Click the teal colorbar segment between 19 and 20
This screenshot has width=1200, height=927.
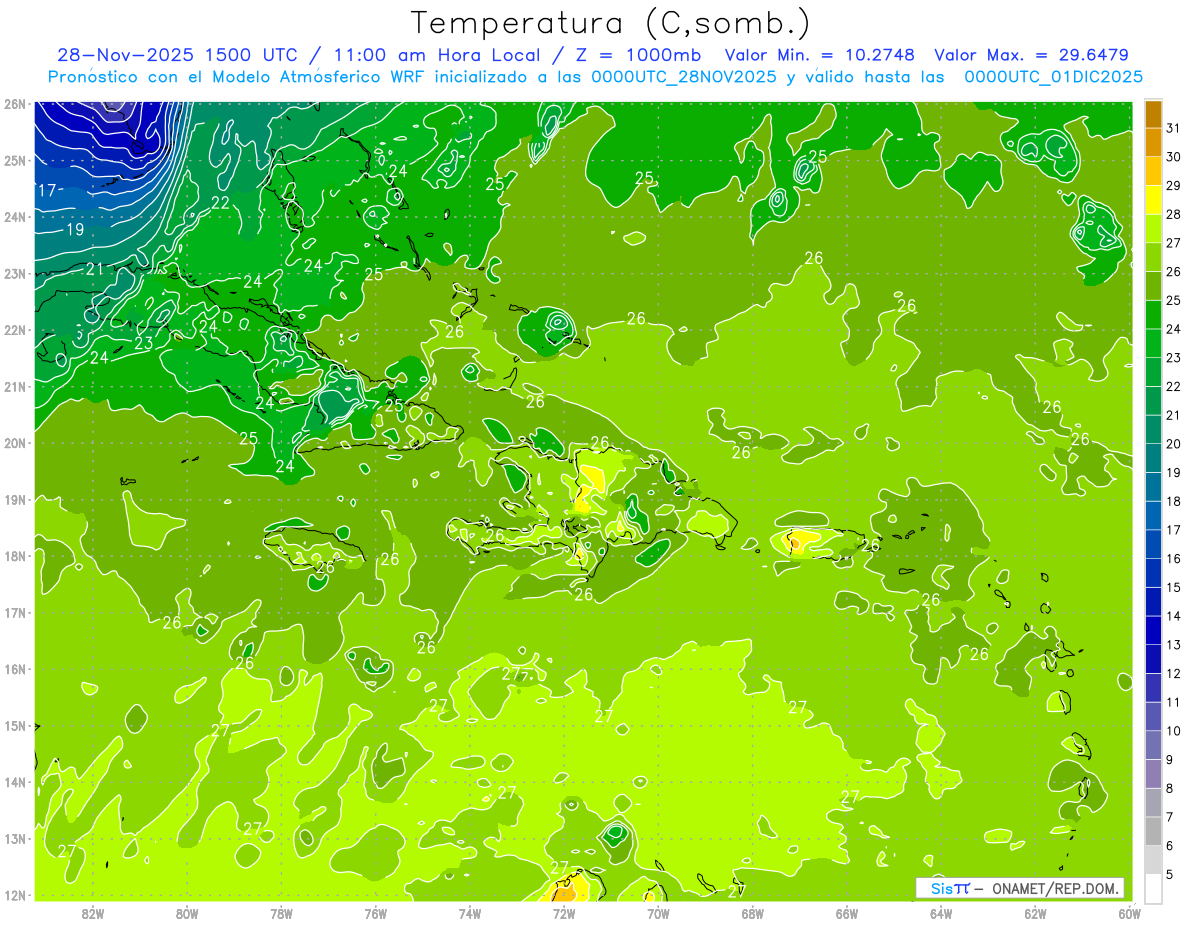pyautogui.click(x=1153, y=458)
